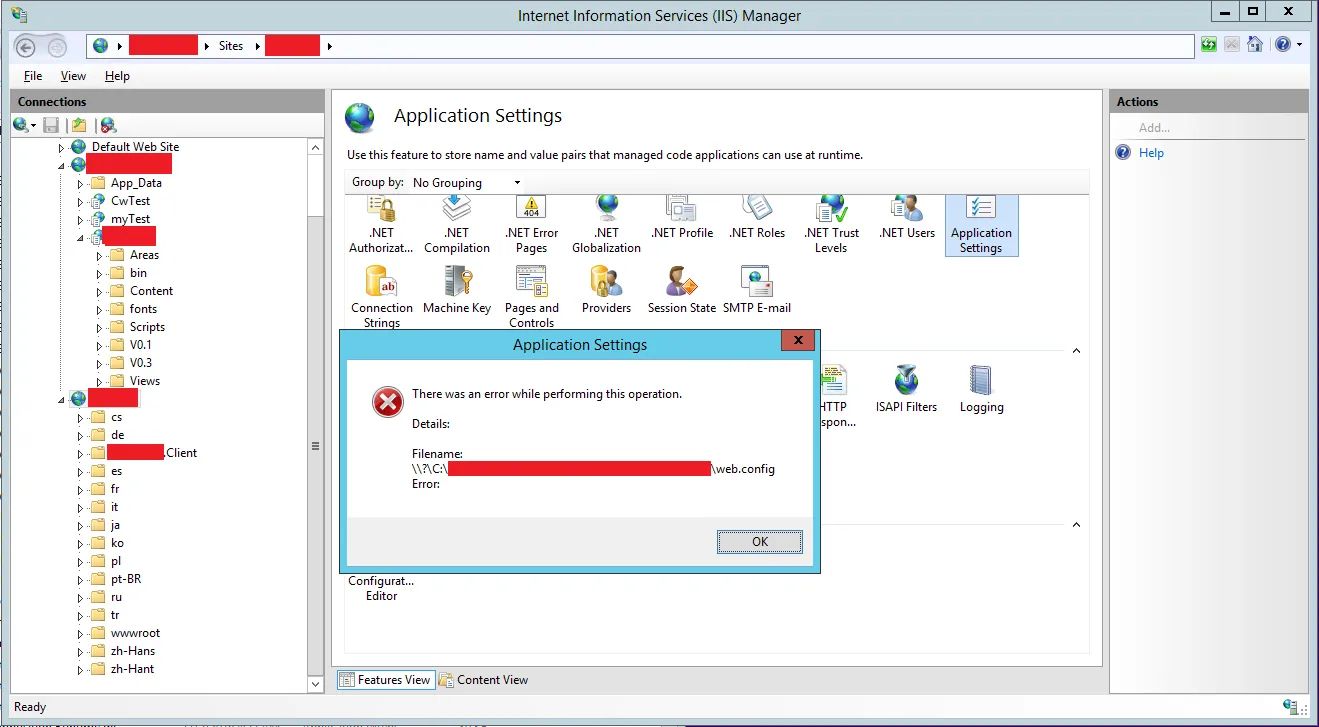Open the Session State feature
Screen dimensions: 1319x727
coord(682,292)
